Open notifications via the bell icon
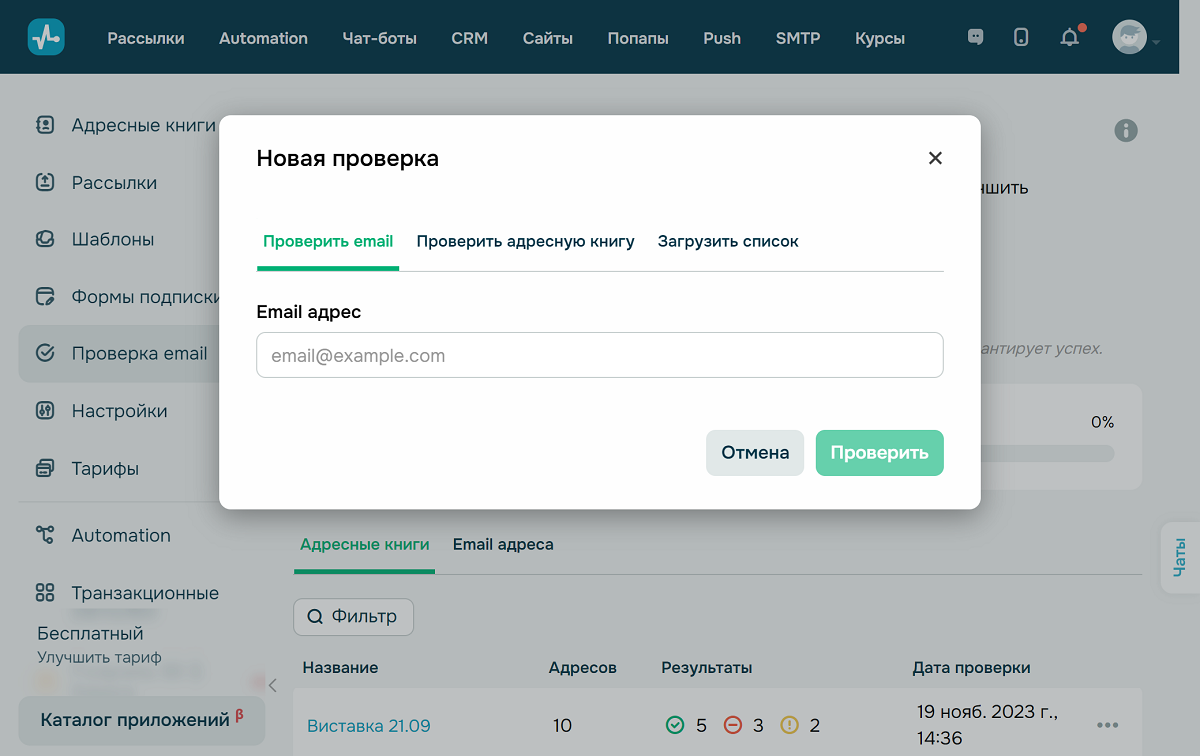Screen dimensions: 1200x756 [x=1069, y=37]
